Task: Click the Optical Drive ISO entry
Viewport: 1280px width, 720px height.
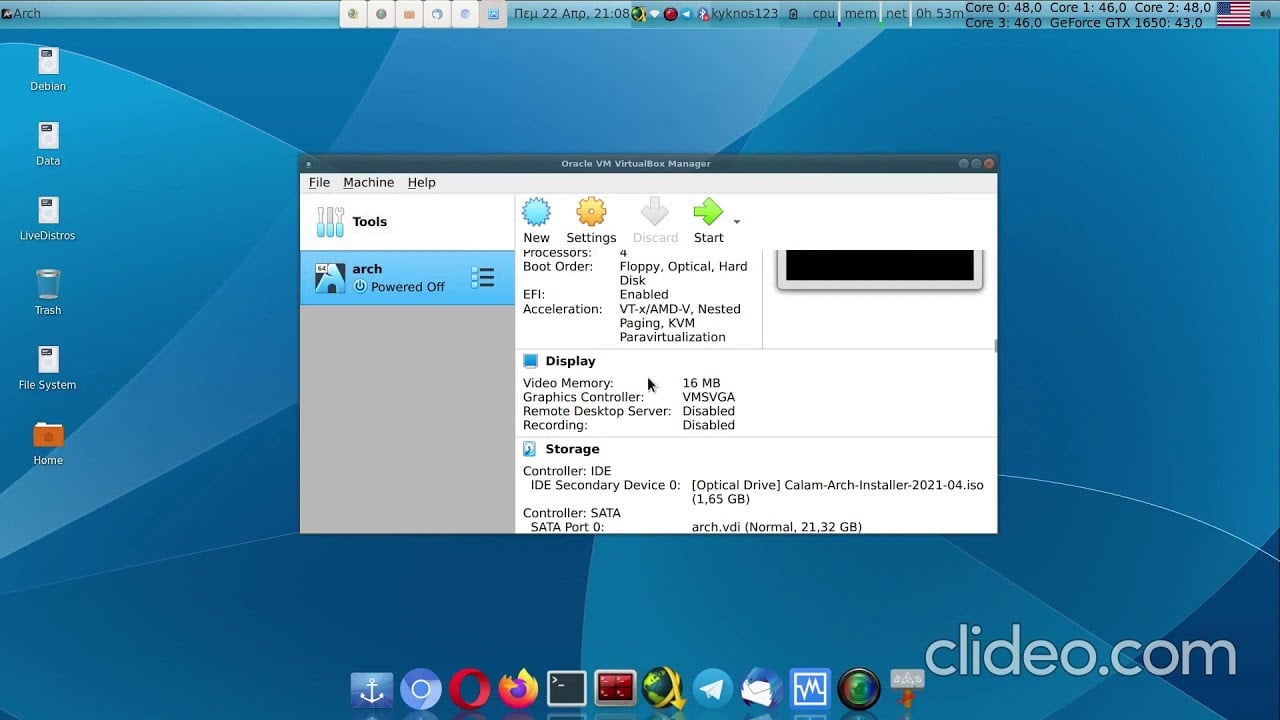Action: [837, 492]
